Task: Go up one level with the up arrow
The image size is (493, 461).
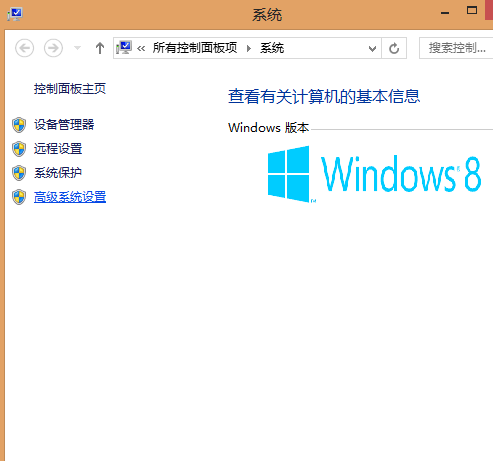Action: (100, 48)
